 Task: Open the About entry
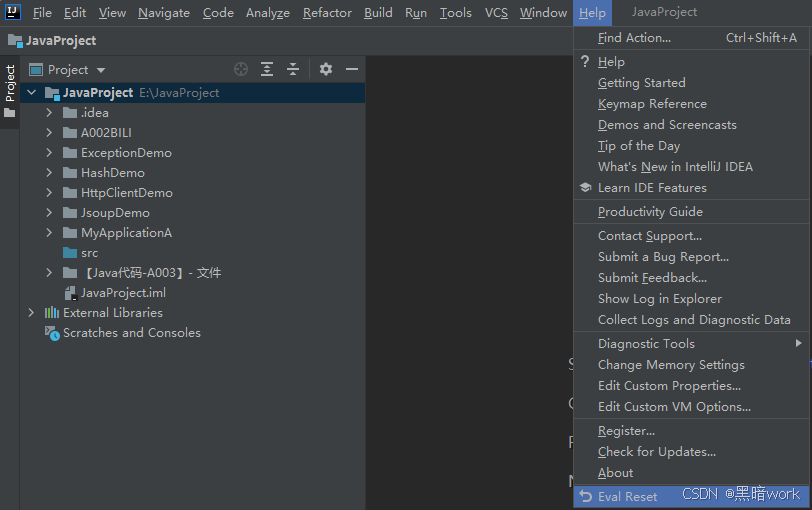(691, 473)
